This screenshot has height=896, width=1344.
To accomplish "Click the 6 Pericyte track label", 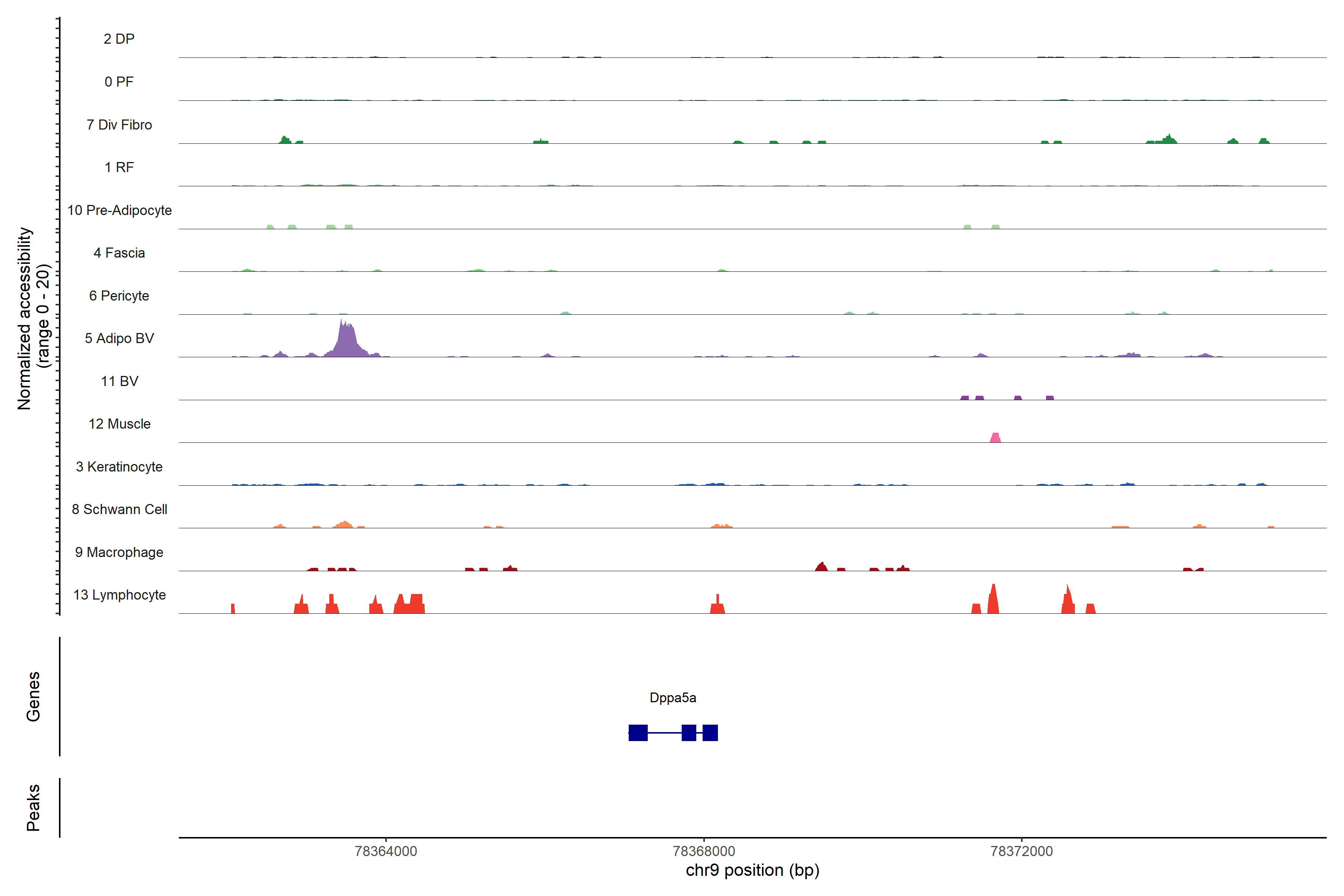I will 119,295.
